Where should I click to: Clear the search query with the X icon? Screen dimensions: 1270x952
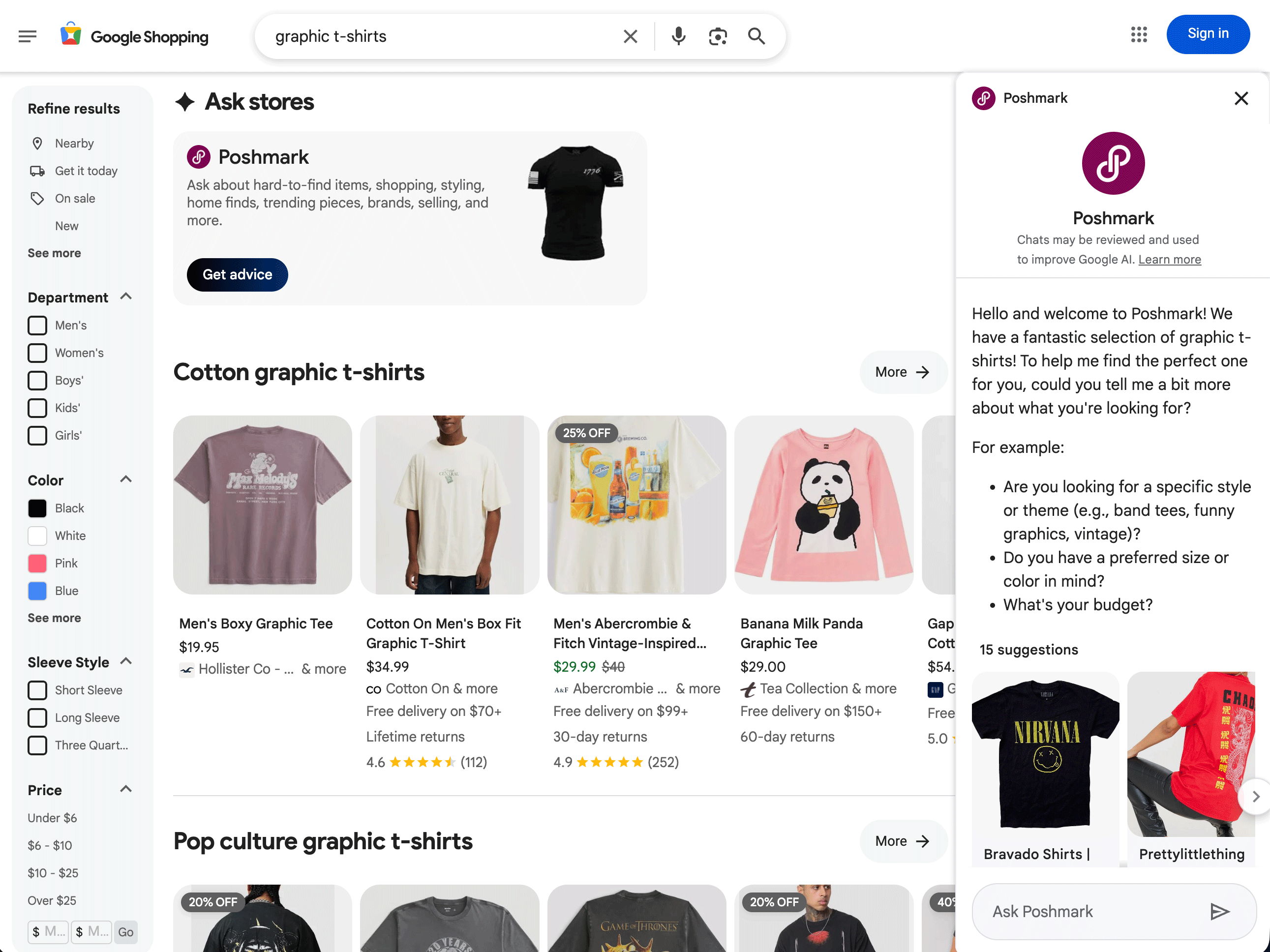click(x=630, y=35)
